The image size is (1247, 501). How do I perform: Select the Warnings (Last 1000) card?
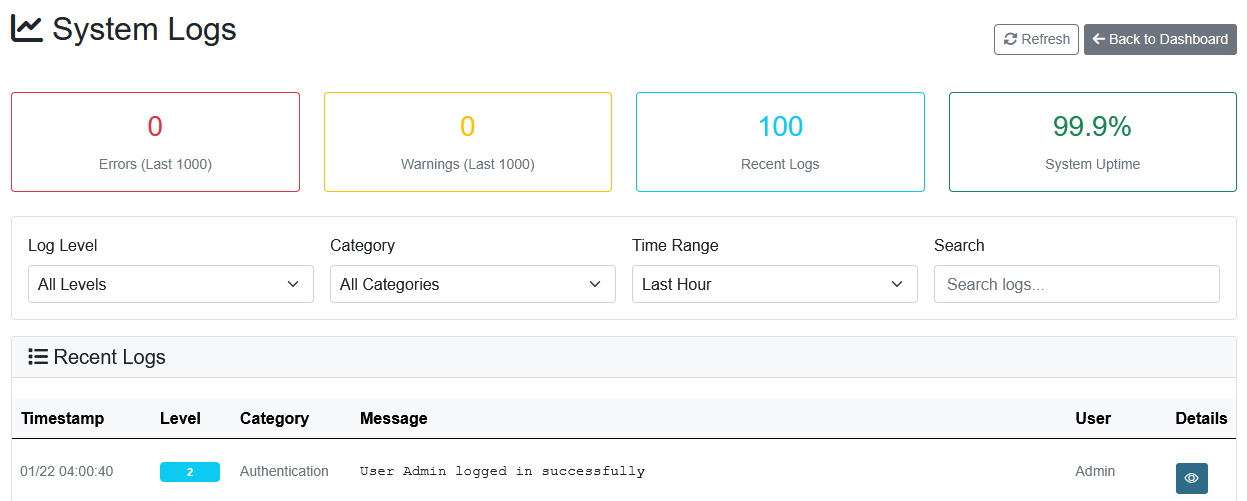tap(467, 142)
